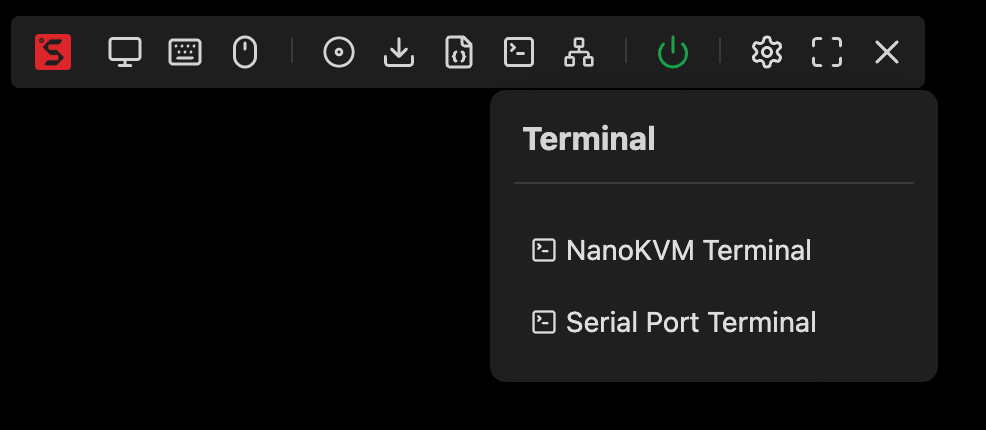Click the green power icon
The height and width of the screenshot is (430, 986).
[673, 52]
